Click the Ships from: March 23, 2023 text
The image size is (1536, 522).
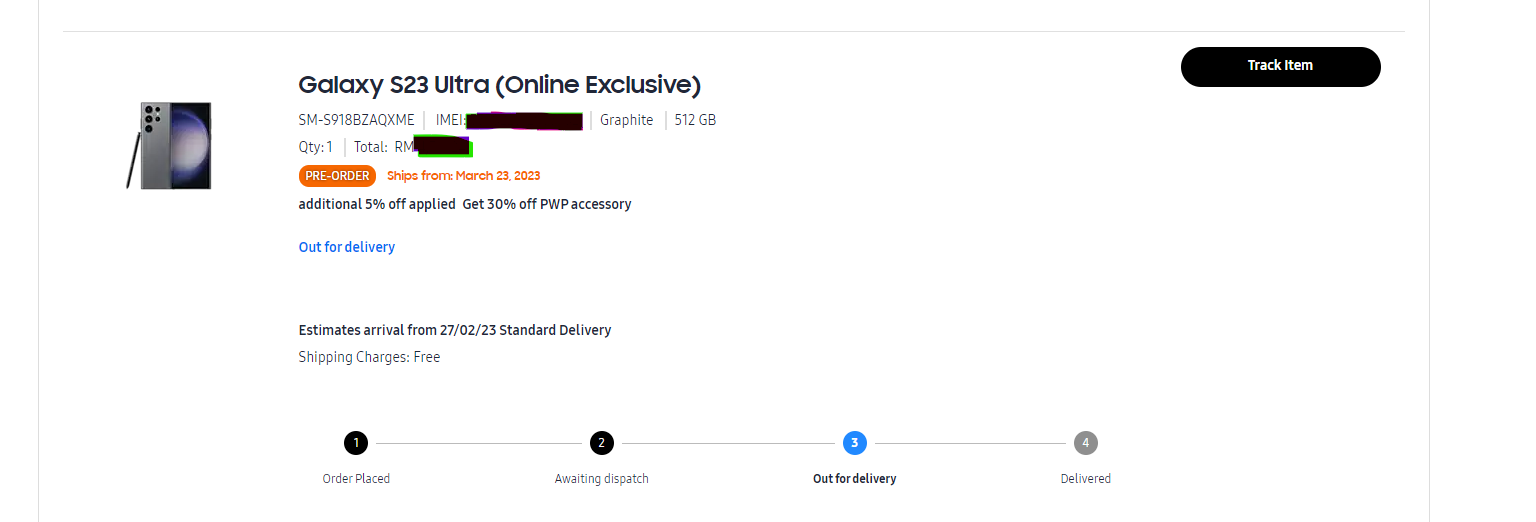[x=464, y=176]
